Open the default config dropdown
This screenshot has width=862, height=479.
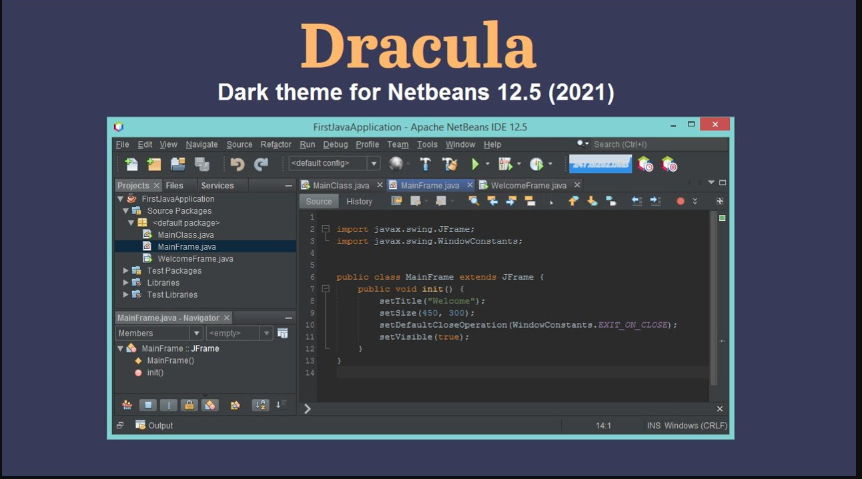[x=374, y=163]
